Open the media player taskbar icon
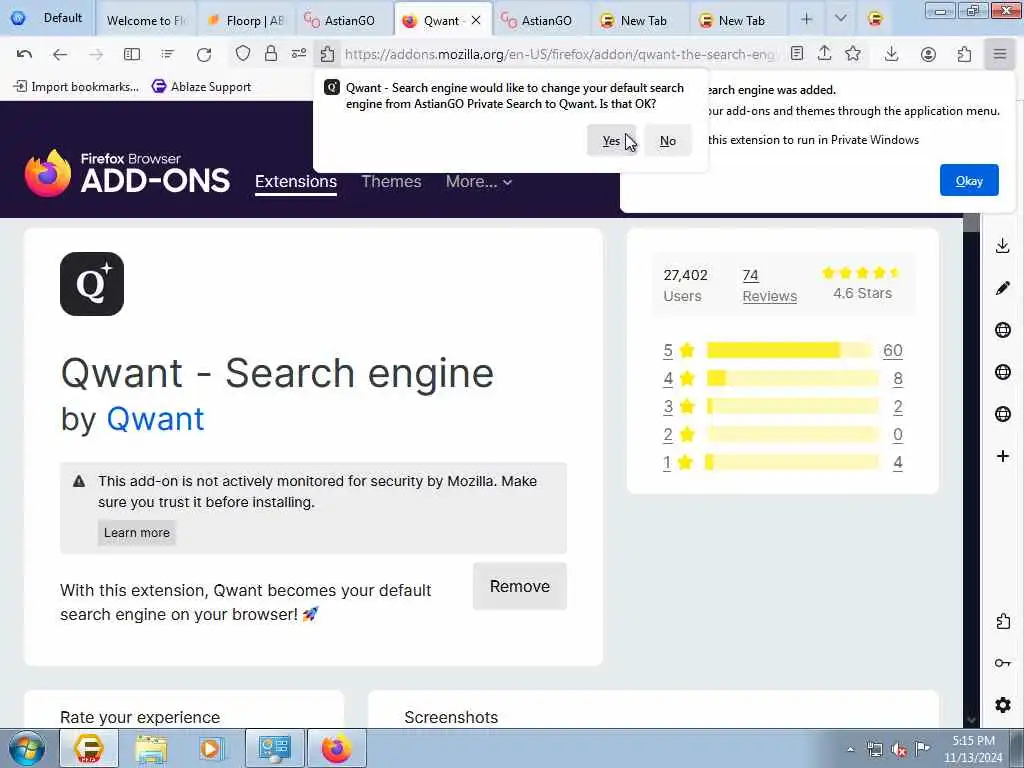Viewport: 1024px width, 768px height. pyautogui.click(x=210, y=748)
